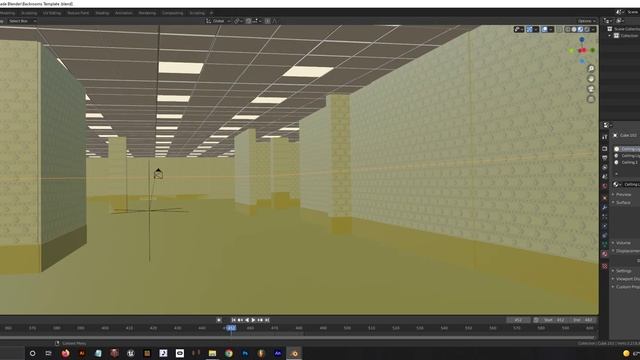This screenshot has height=360, width=640.
Task: Open the Scene properties tab icon
Action: [604, 177]
